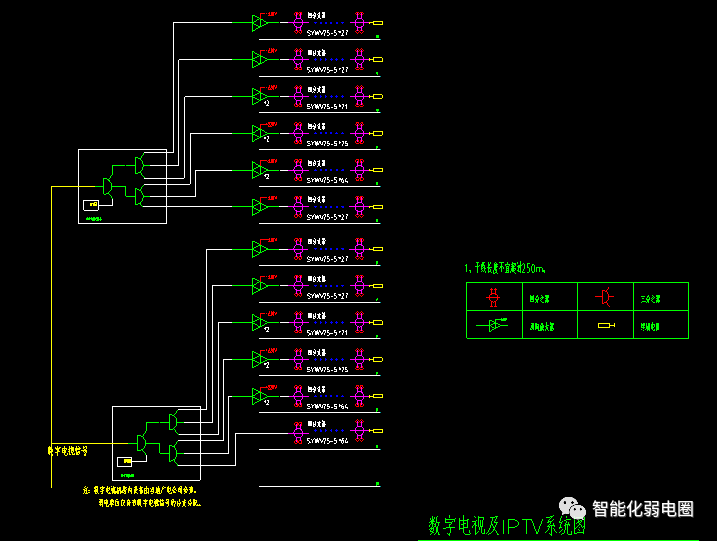Click the yellow 数字电视信号 label
Screen dimensions: 717x541
click(x=68, y=451)
